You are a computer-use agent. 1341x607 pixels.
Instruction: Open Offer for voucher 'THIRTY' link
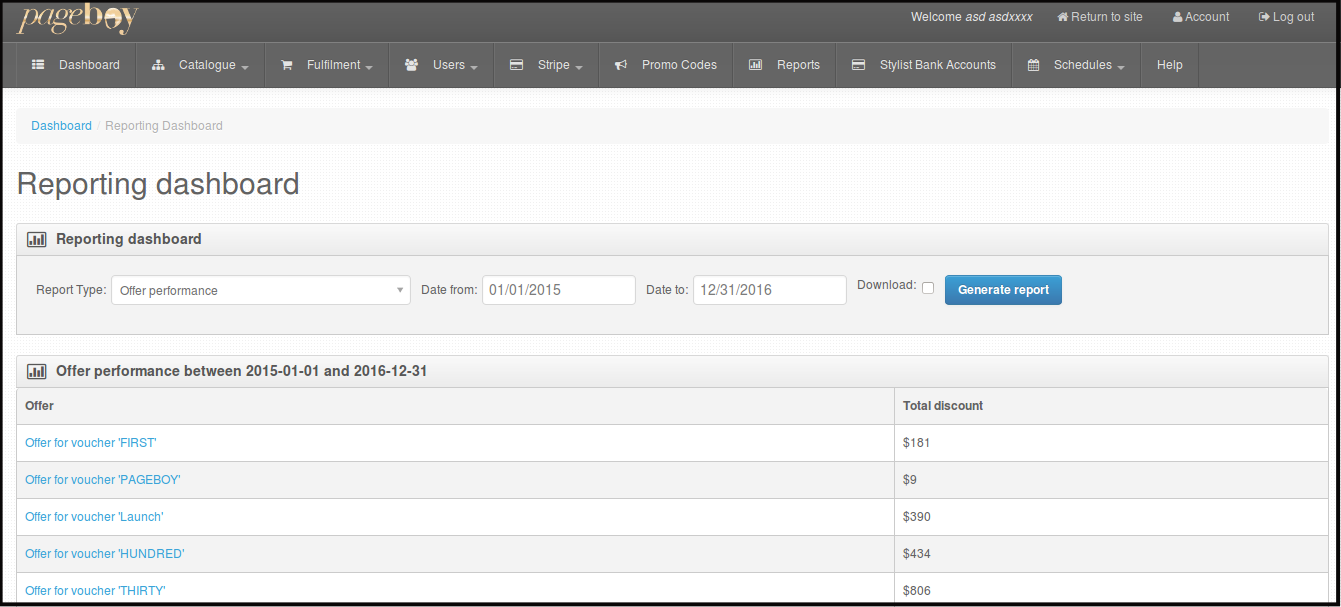[95, 591]
